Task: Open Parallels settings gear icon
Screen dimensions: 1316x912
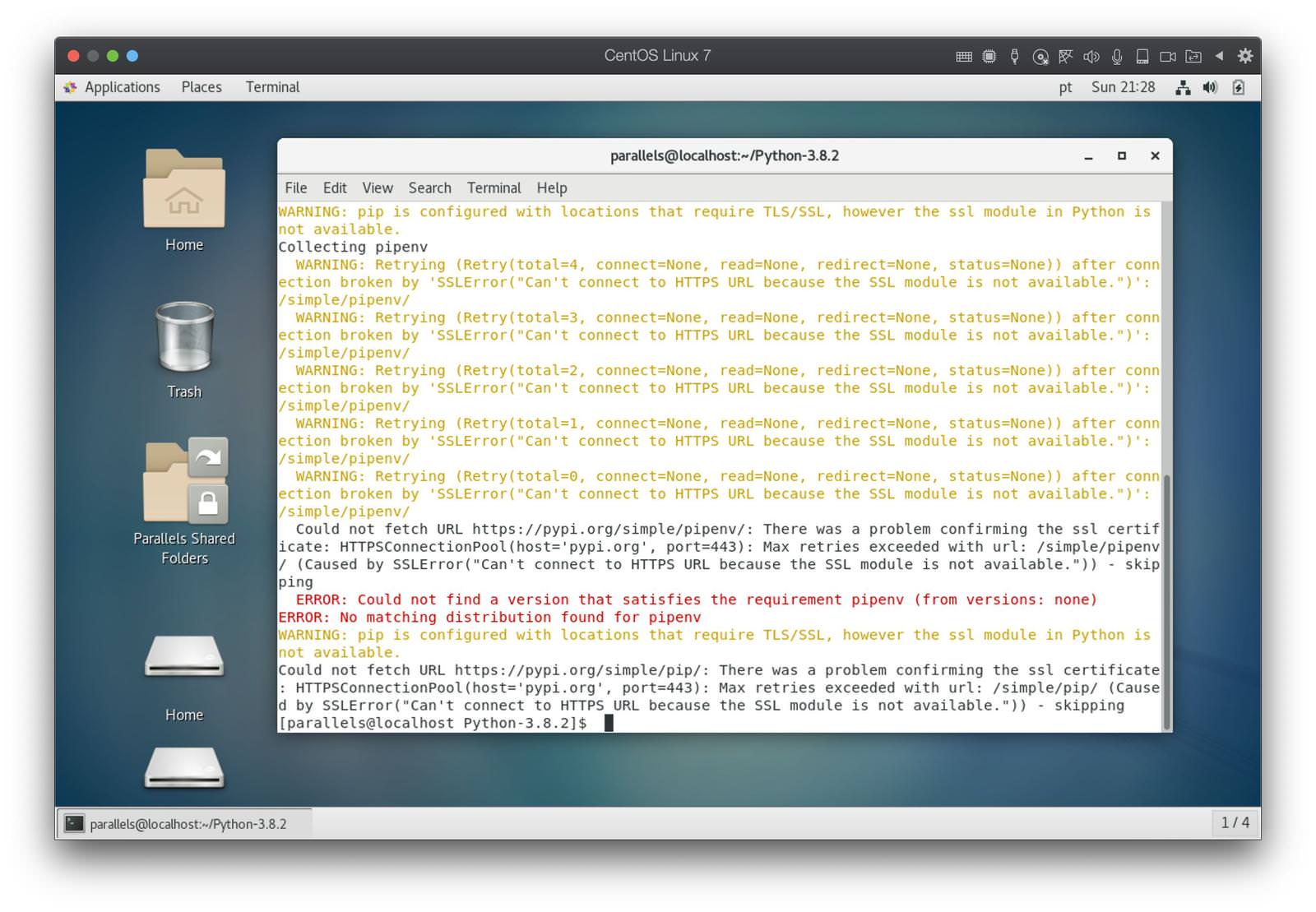Action: pos(1245,56)
